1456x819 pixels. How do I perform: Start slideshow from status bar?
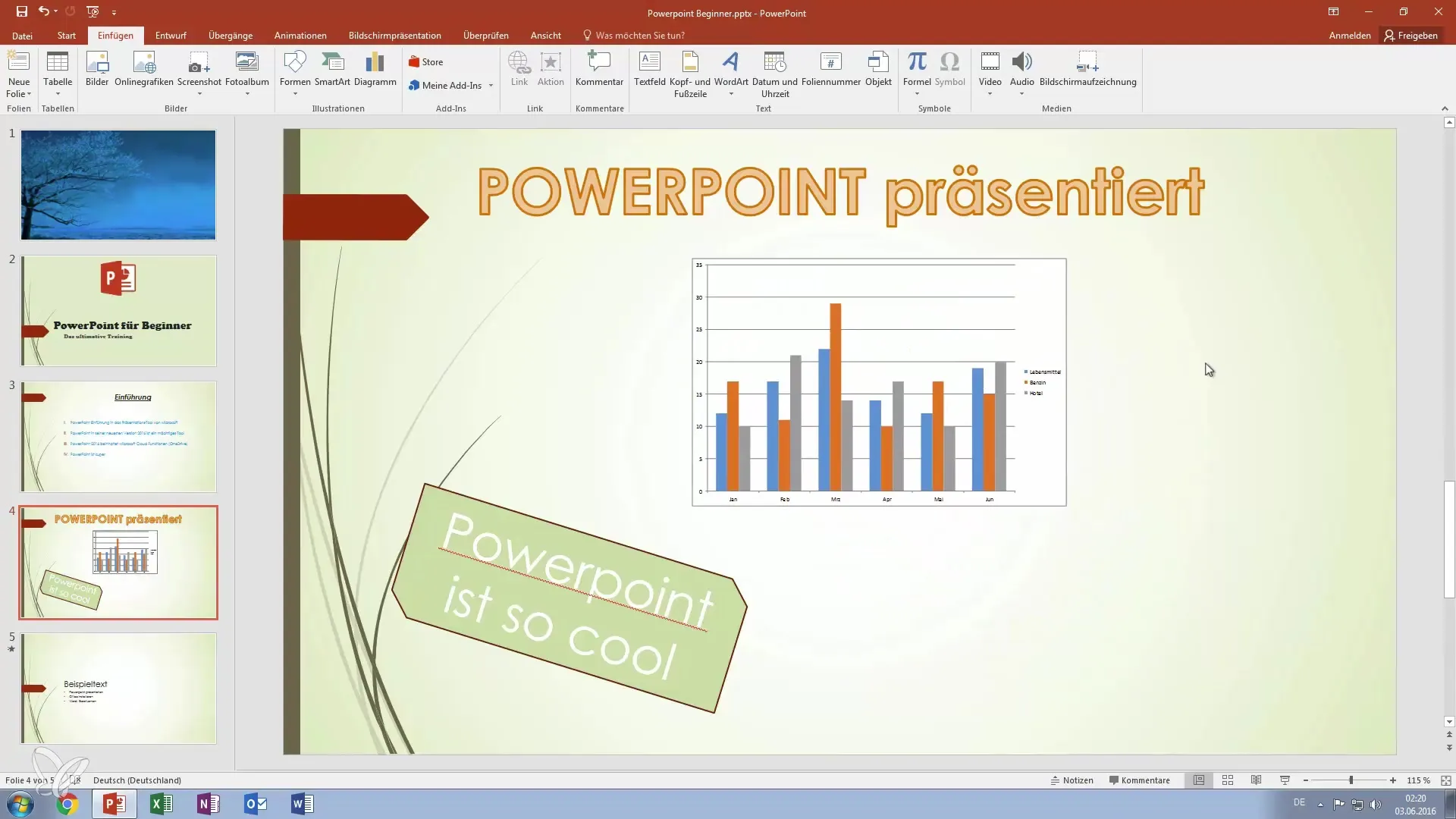tap(1285, 780)
